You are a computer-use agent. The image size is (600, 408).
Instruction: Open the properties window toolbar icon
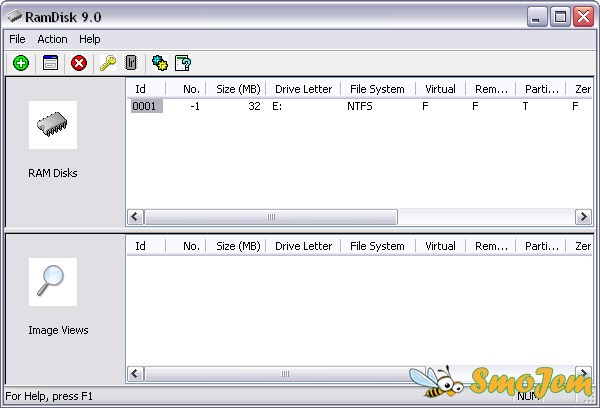[x=50, y=63]
